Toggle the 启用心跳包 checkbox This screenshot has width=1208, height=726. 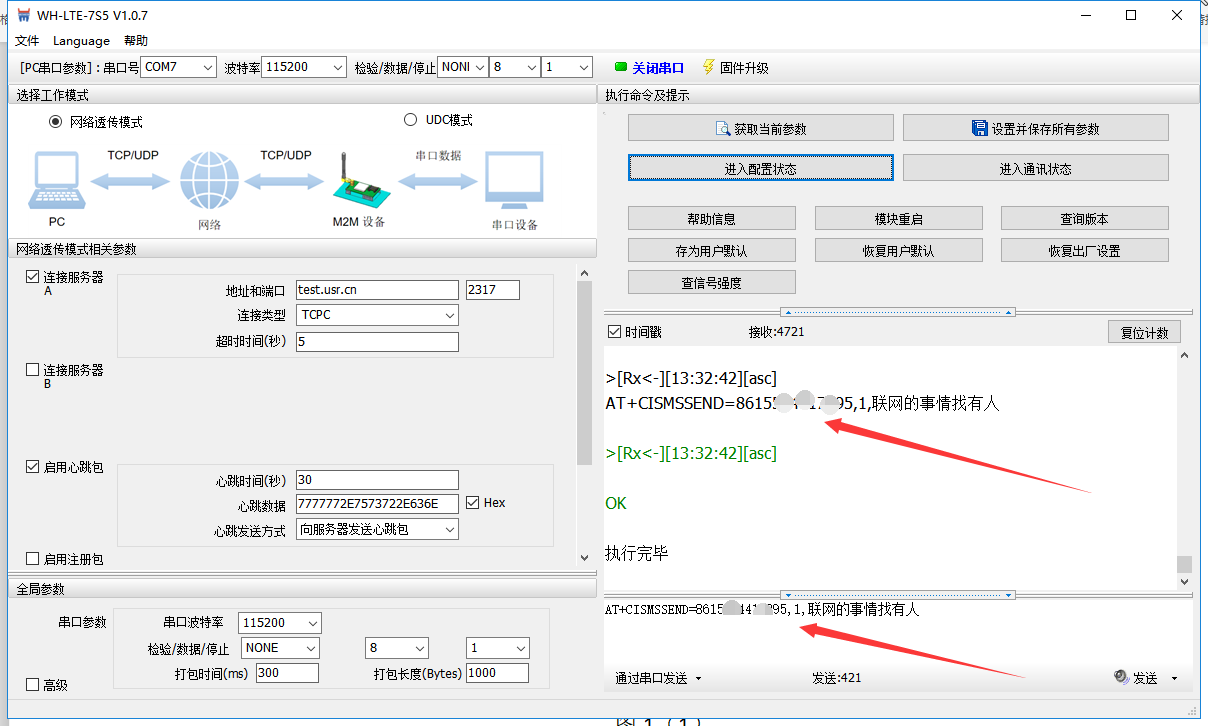(33, 467)
